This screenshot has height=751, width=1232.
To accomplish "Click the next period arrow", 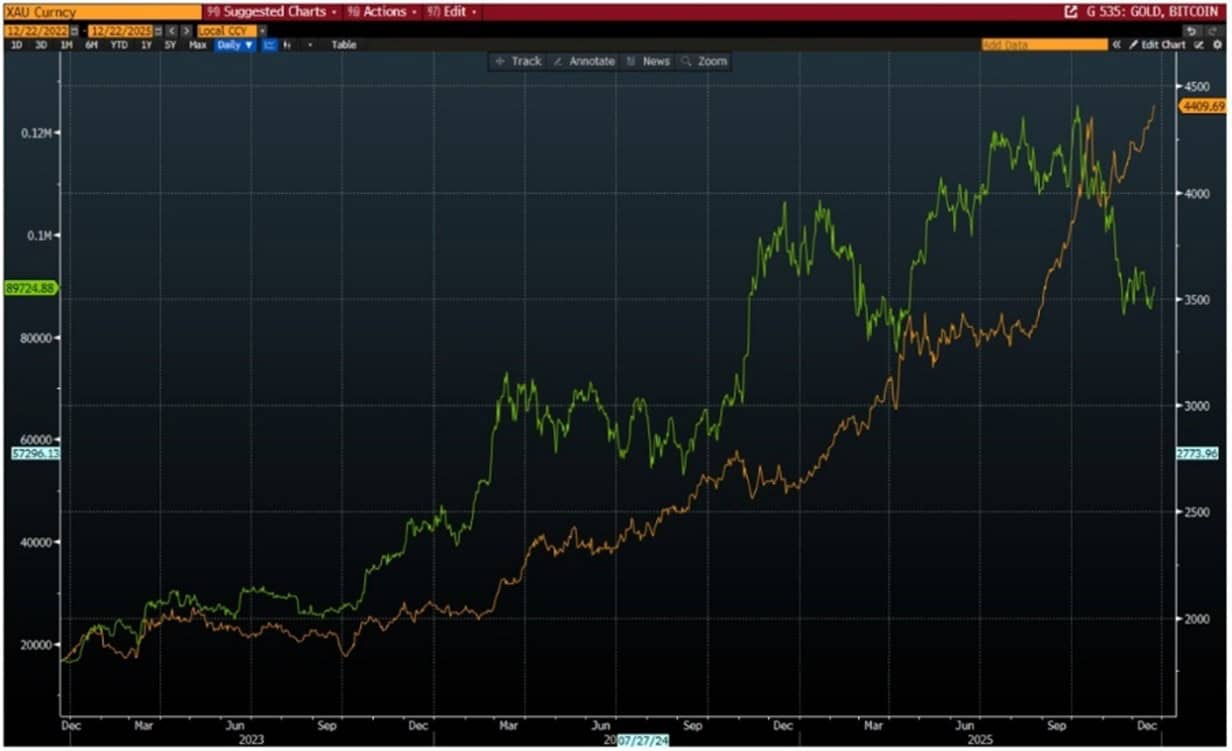I will click(x=186, y=31).
